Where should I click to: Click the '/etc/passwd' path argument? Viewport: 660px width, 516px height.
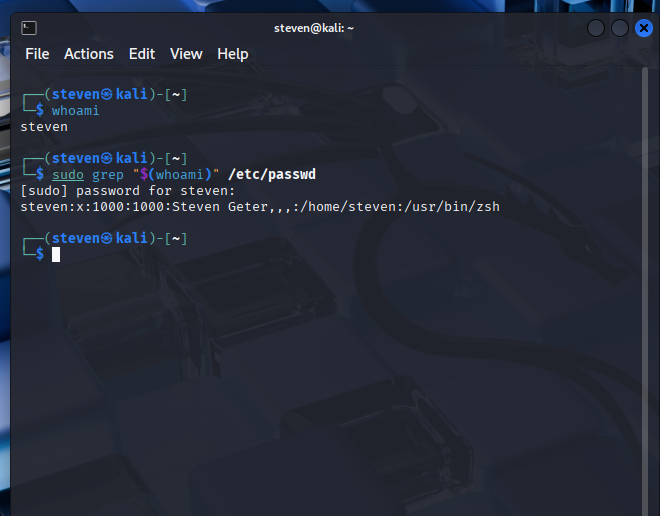point(272,175)
